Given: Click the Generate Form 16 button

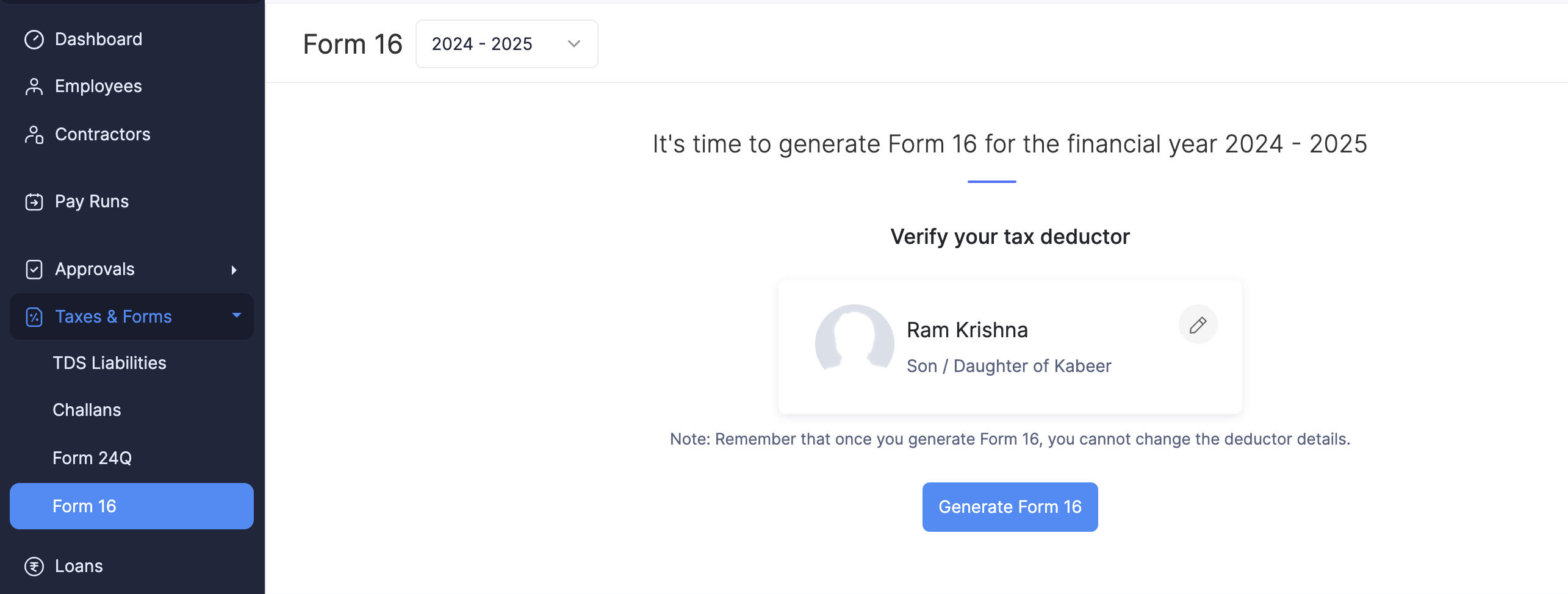Looking at the screenshot, I should click(1009, 506).
